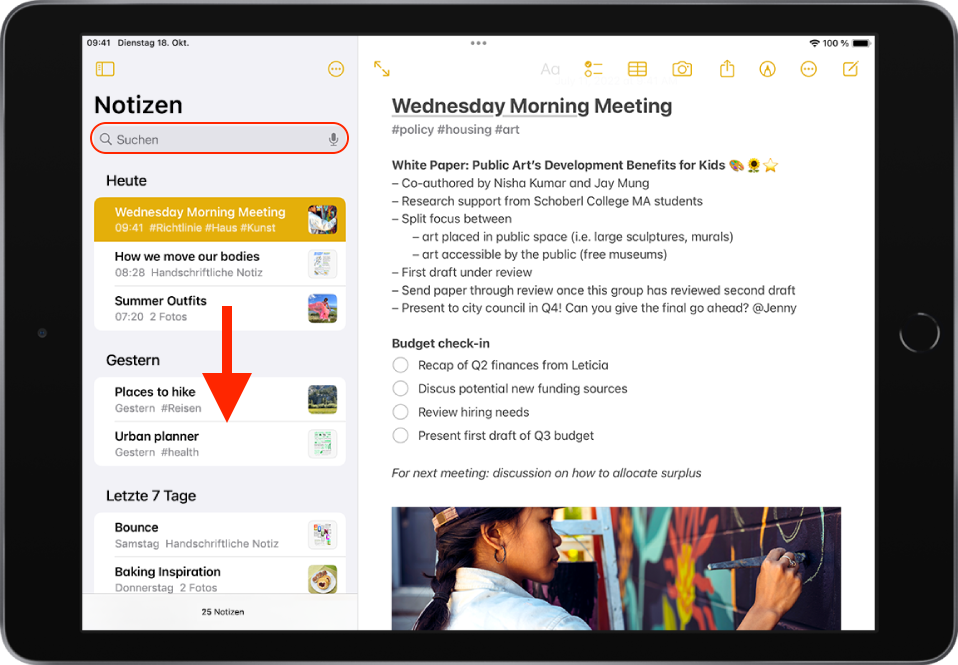Tap Co-authored by Nisha Kumar line
958x665 pixels.
coord(521,183)
